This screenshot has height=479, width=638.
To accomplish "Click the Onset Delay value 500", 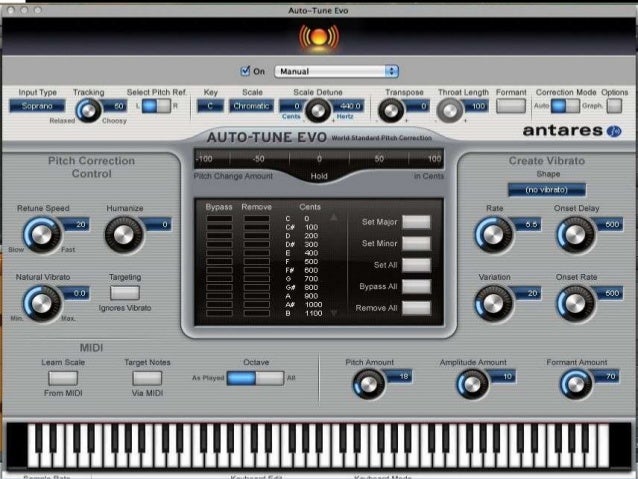I will 609,224.
